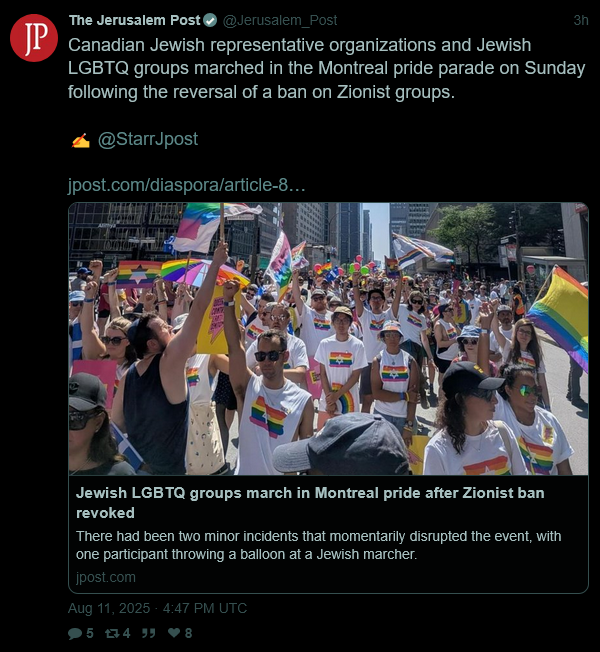600x652 pixels.
Task: Click the verified badge next to name
Action: (210, 20)
